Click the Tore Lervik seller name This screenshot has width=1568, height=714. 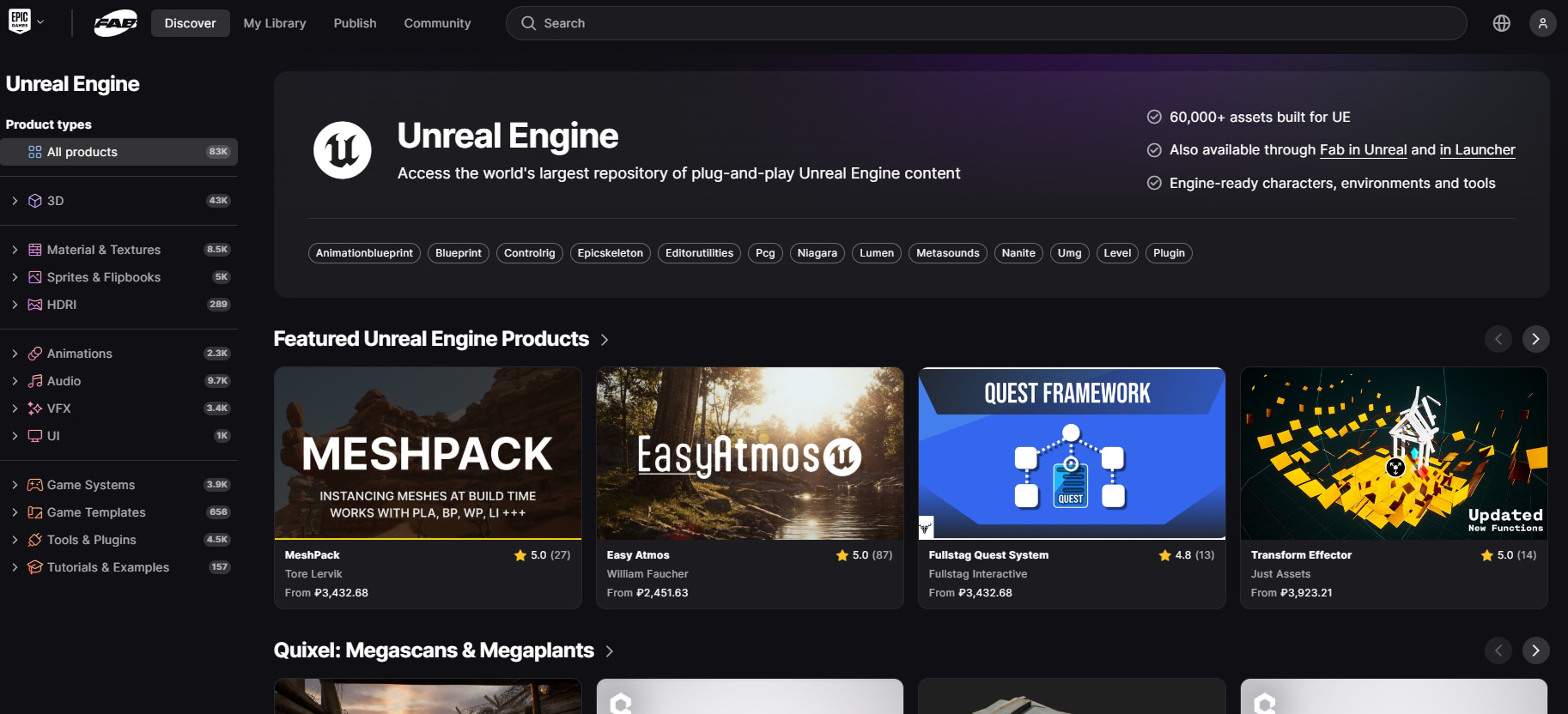[x=313, y=574]
